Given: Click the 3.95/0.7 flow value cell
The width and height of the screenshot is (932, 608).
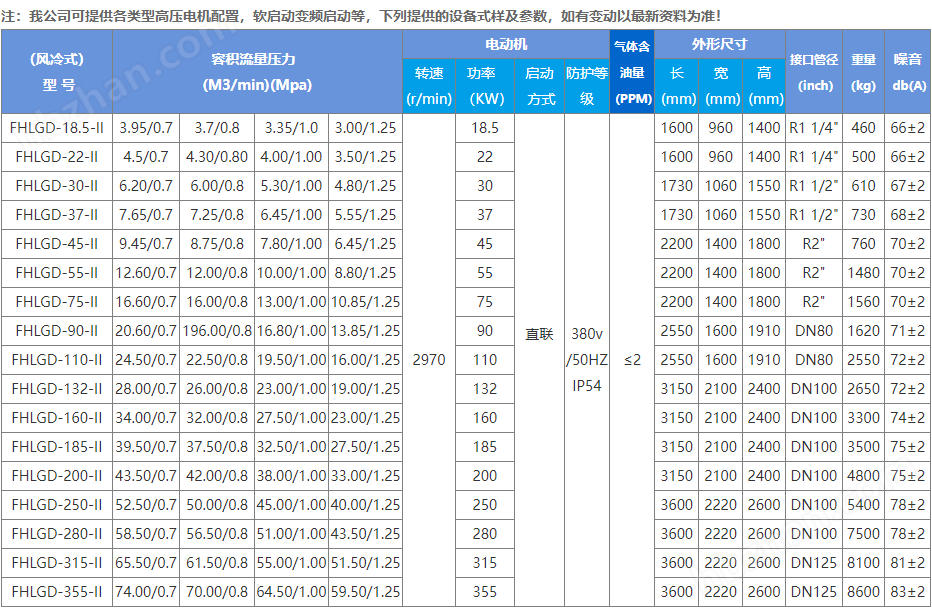Looking at the screenshot, I should tap(146, 128).
